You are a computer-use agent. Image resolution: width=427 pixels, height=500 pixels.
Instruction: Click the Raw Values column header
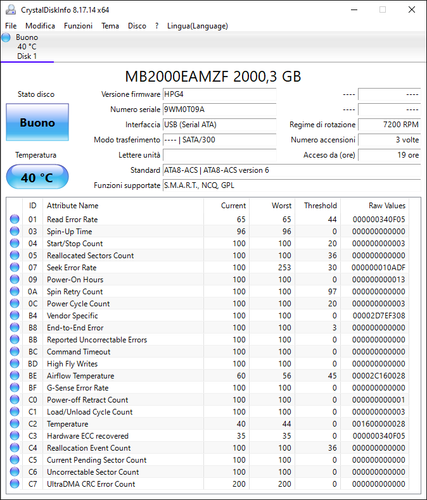pyautogui.click(x=387, y=205)
